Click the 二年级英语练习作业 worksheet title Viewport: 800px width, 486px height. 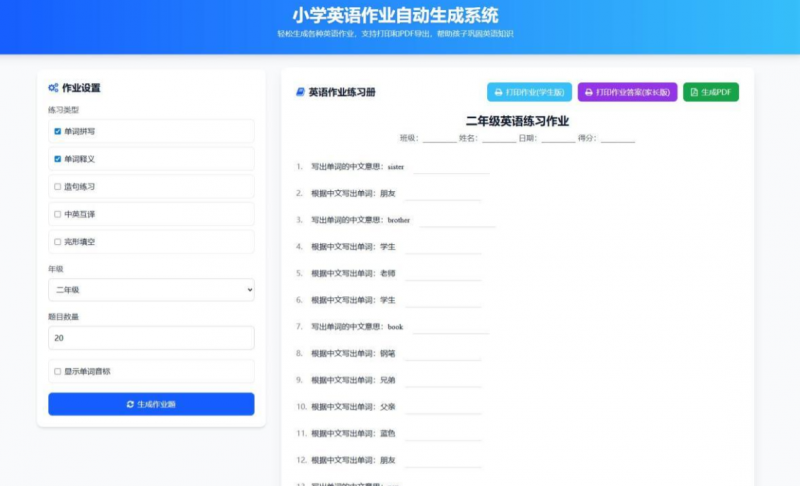pos(517,121)
